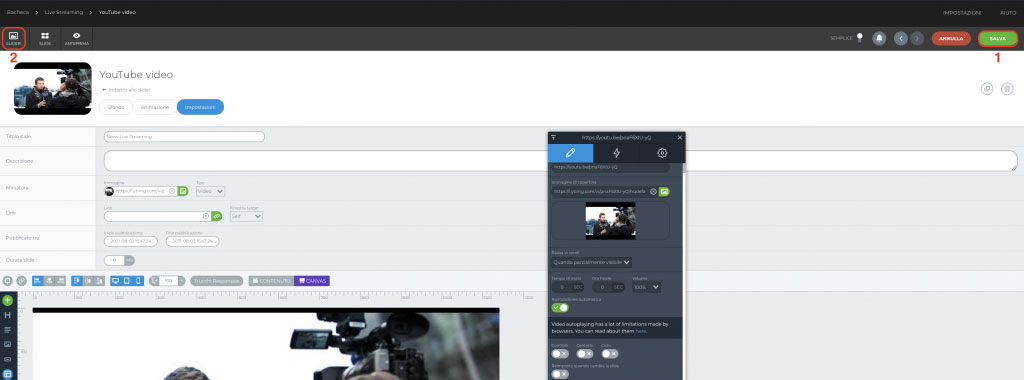
Task: Click the Live Streaming breadcrumb link
Action: pyautogui.click(x=63, y=12)
